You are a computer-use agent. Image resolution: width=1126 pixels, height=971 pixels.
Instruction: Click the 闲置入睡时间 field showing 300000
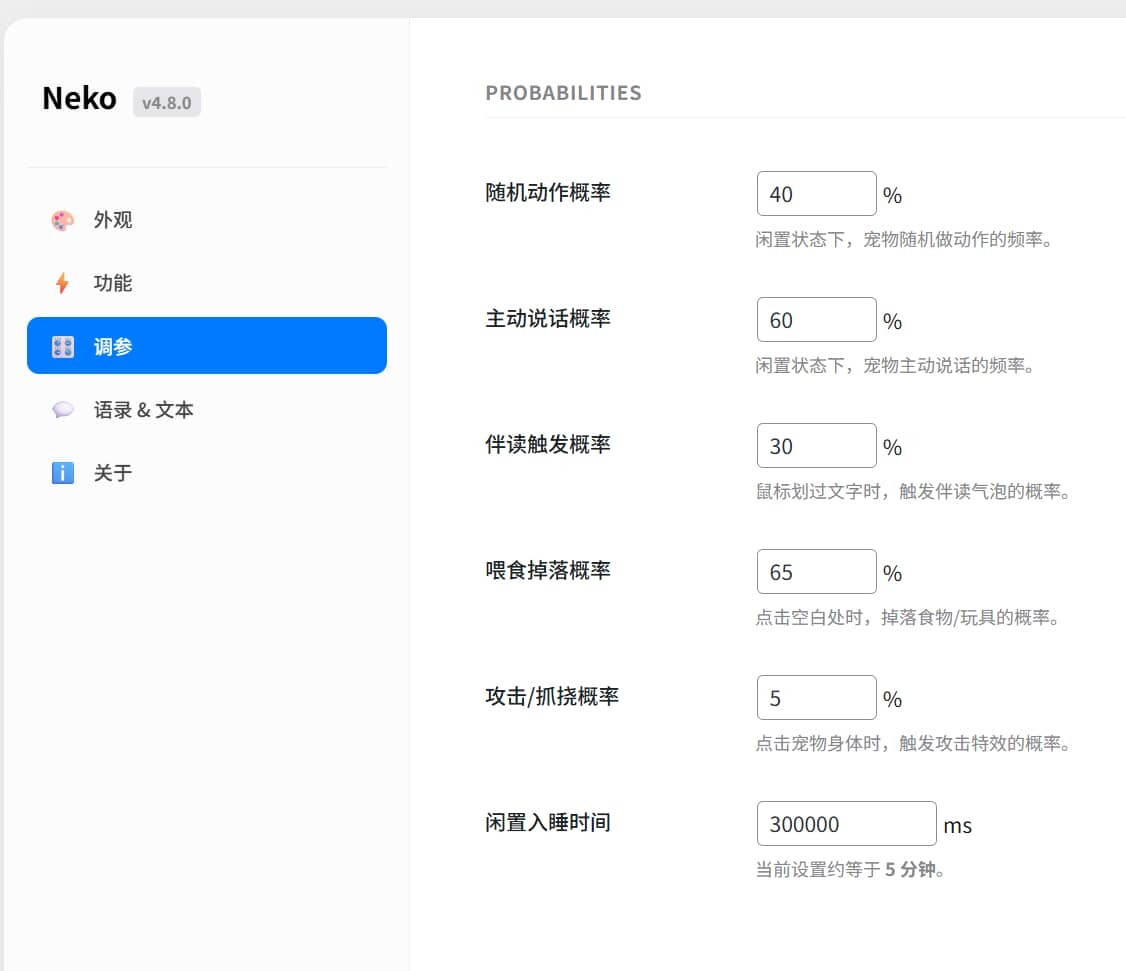(846, 824)
